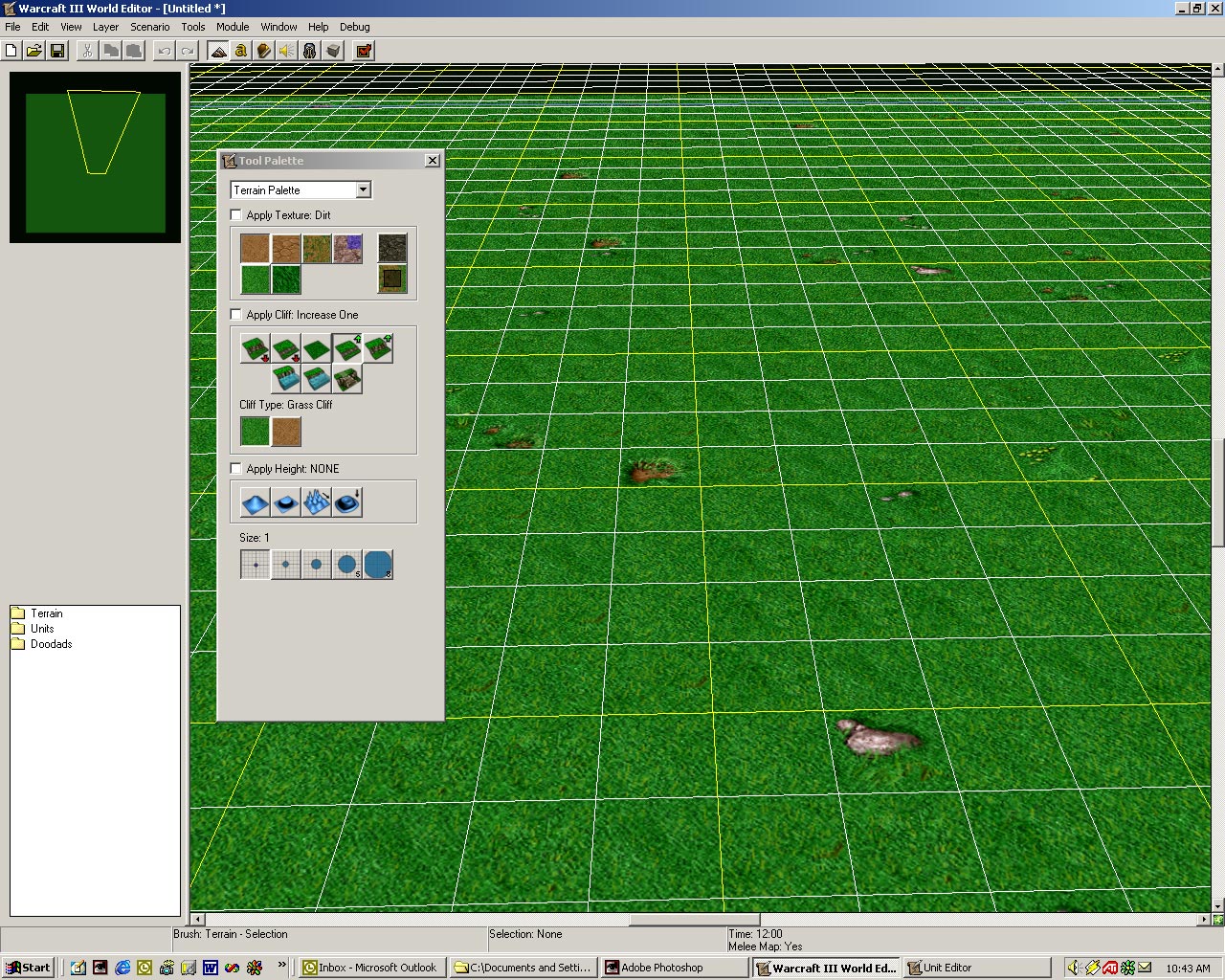
Task: Open the File menu
Action: coord(12,27)
